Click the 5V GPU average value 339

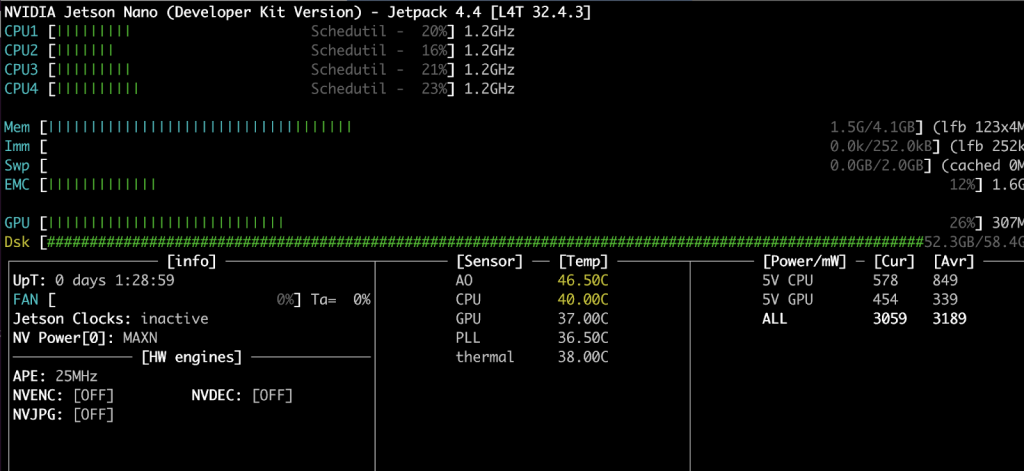point(946,300)
